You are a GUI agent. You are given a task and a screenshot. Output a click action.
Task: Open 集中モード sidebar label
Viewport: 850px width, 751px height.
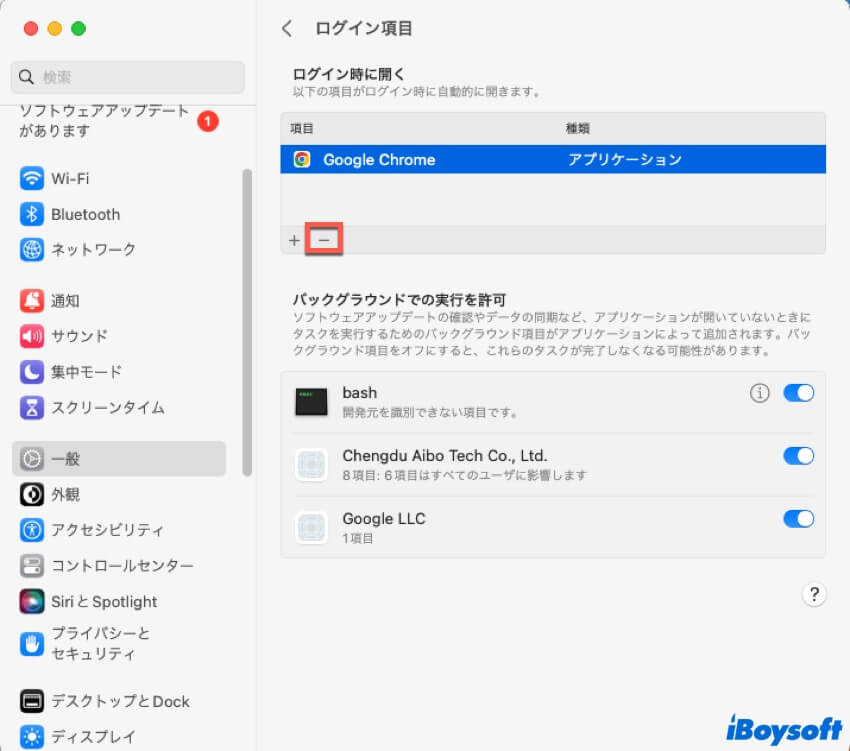(x=86, y=372)
